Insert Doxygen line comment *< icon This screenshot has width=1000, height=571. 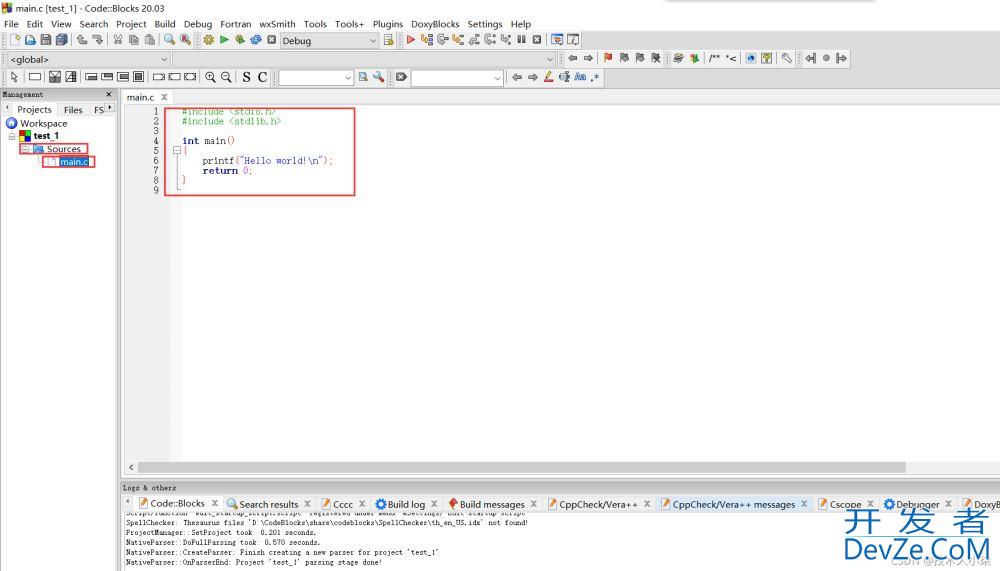pos(731,58)
